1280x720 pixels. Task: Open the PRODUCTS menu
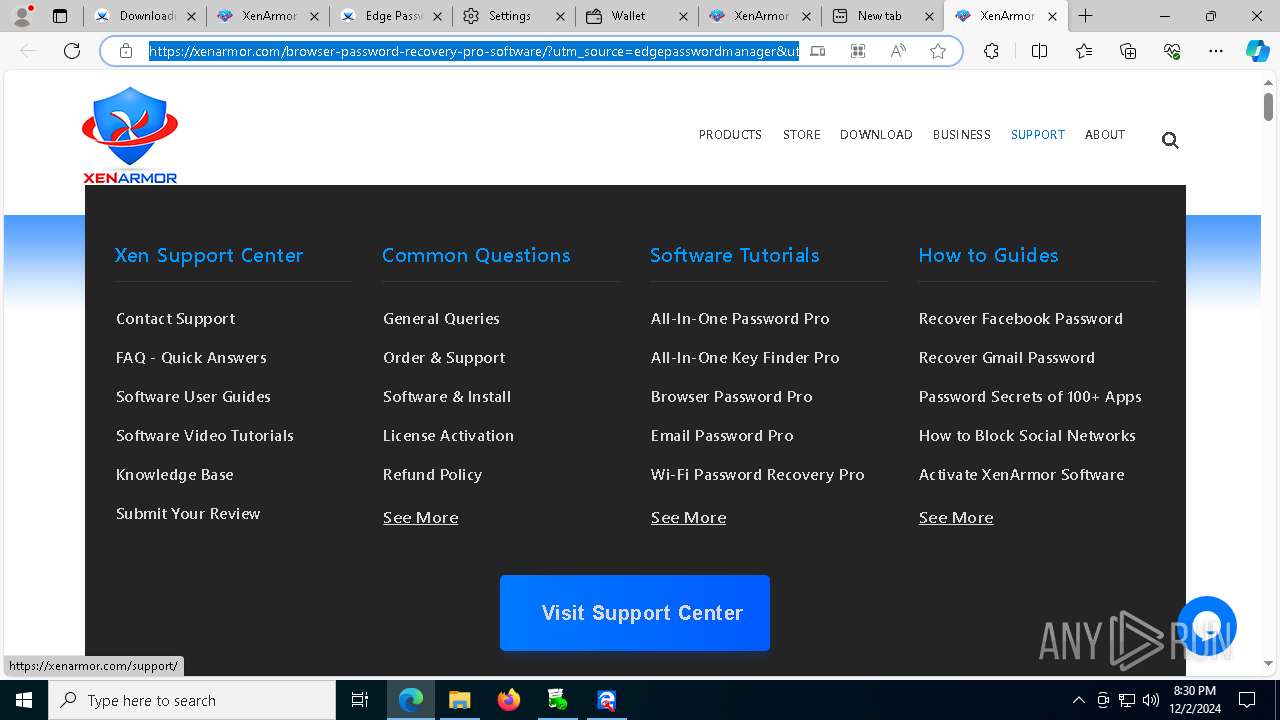(x=730, y=135)
